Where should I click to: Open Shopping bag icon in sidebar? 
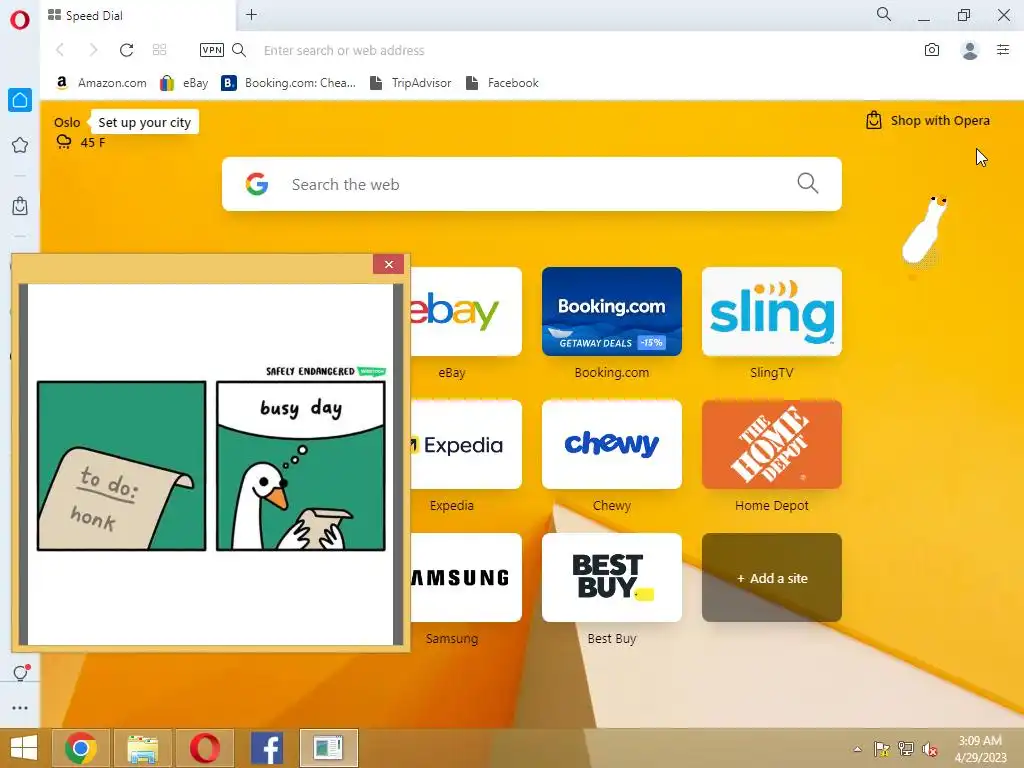tap(20, 206)
